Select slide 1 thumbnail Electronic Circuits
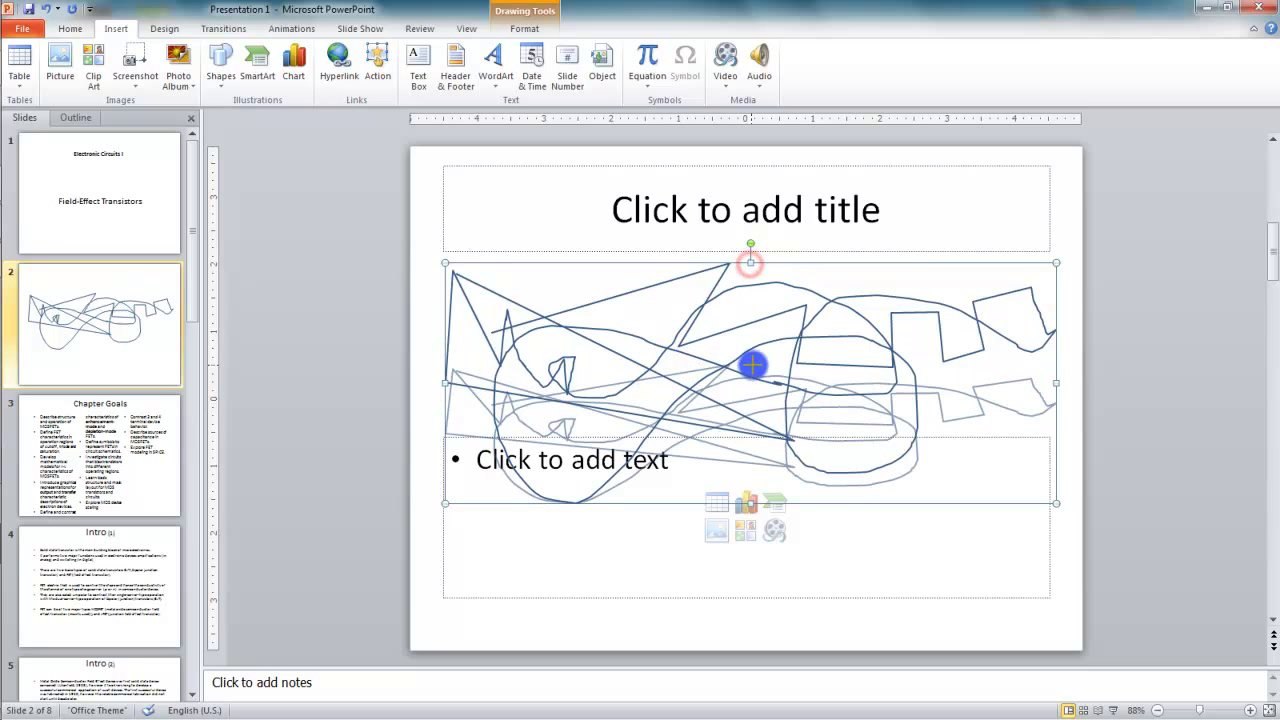 point(100,193)
